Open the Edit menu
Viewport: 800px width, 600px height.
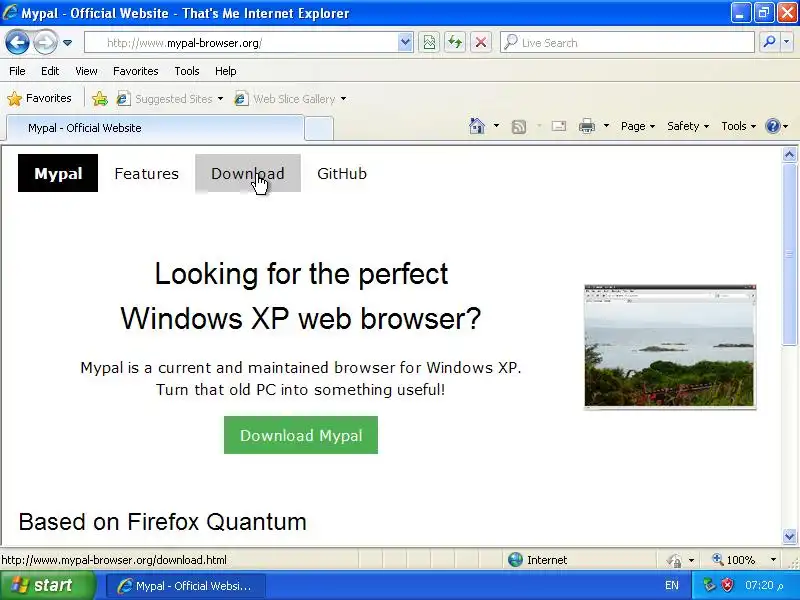click(x=50, y=71)
